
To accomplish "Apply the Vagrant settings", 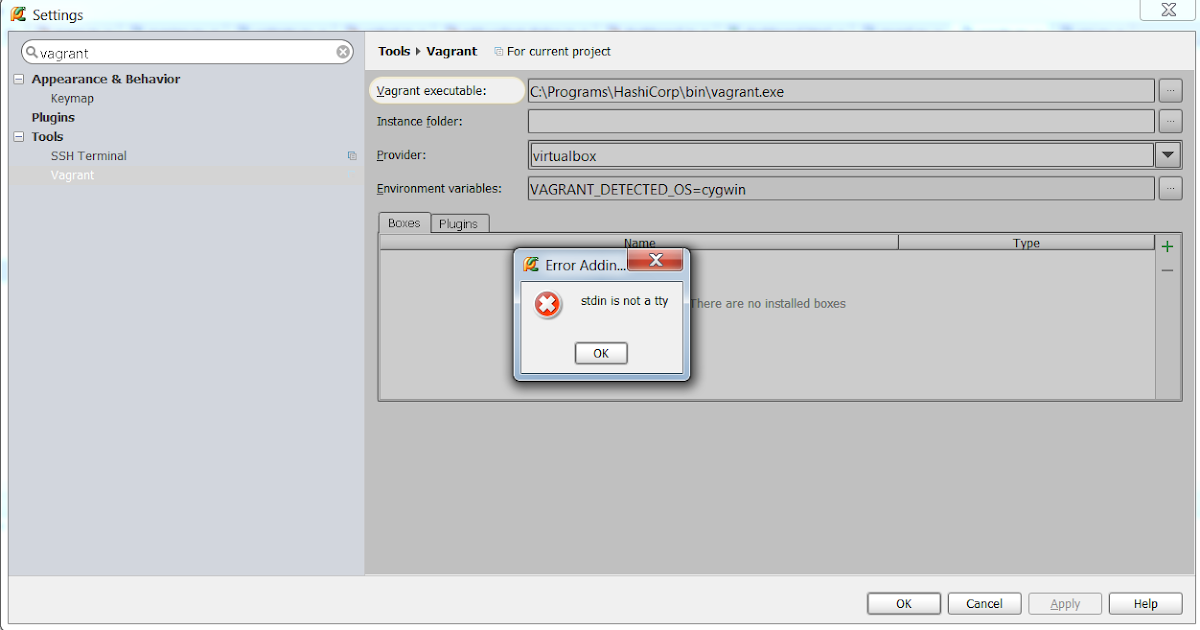I will pos(1065,603).
